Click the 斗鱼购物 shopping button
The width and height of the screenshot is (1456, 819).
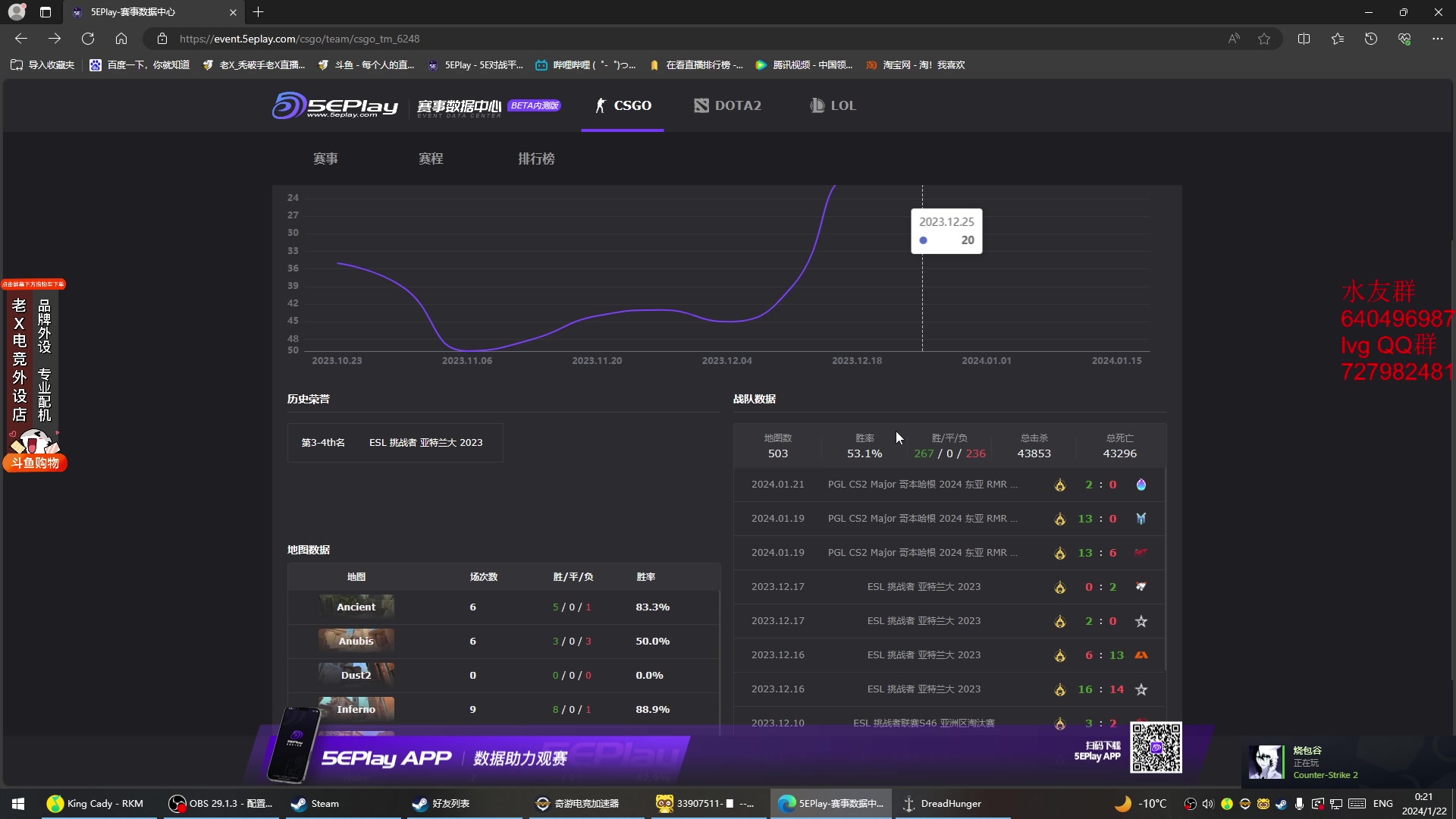point(35,463)
